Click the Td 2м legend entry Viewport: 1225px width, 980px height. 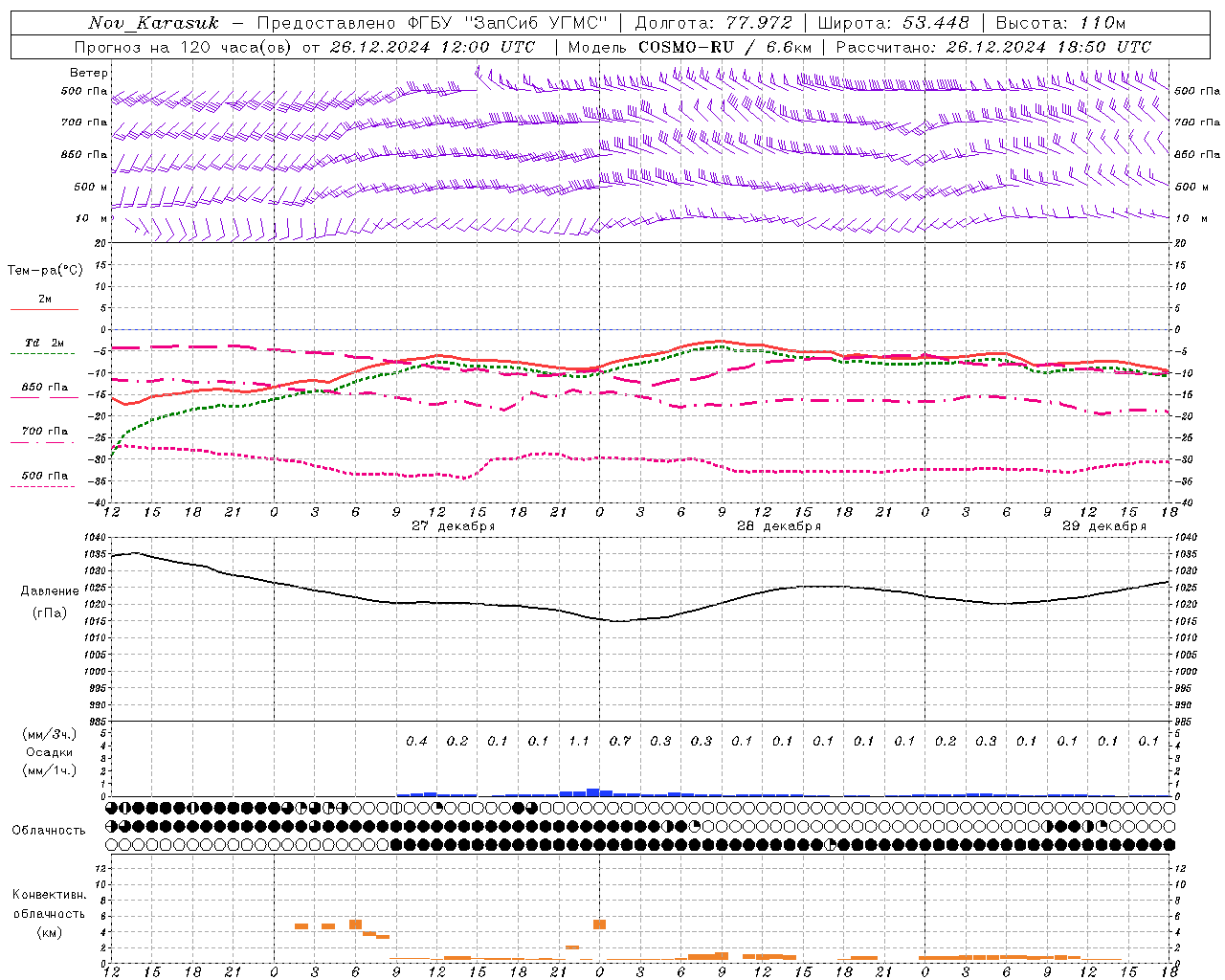click(x=45, y=343)
